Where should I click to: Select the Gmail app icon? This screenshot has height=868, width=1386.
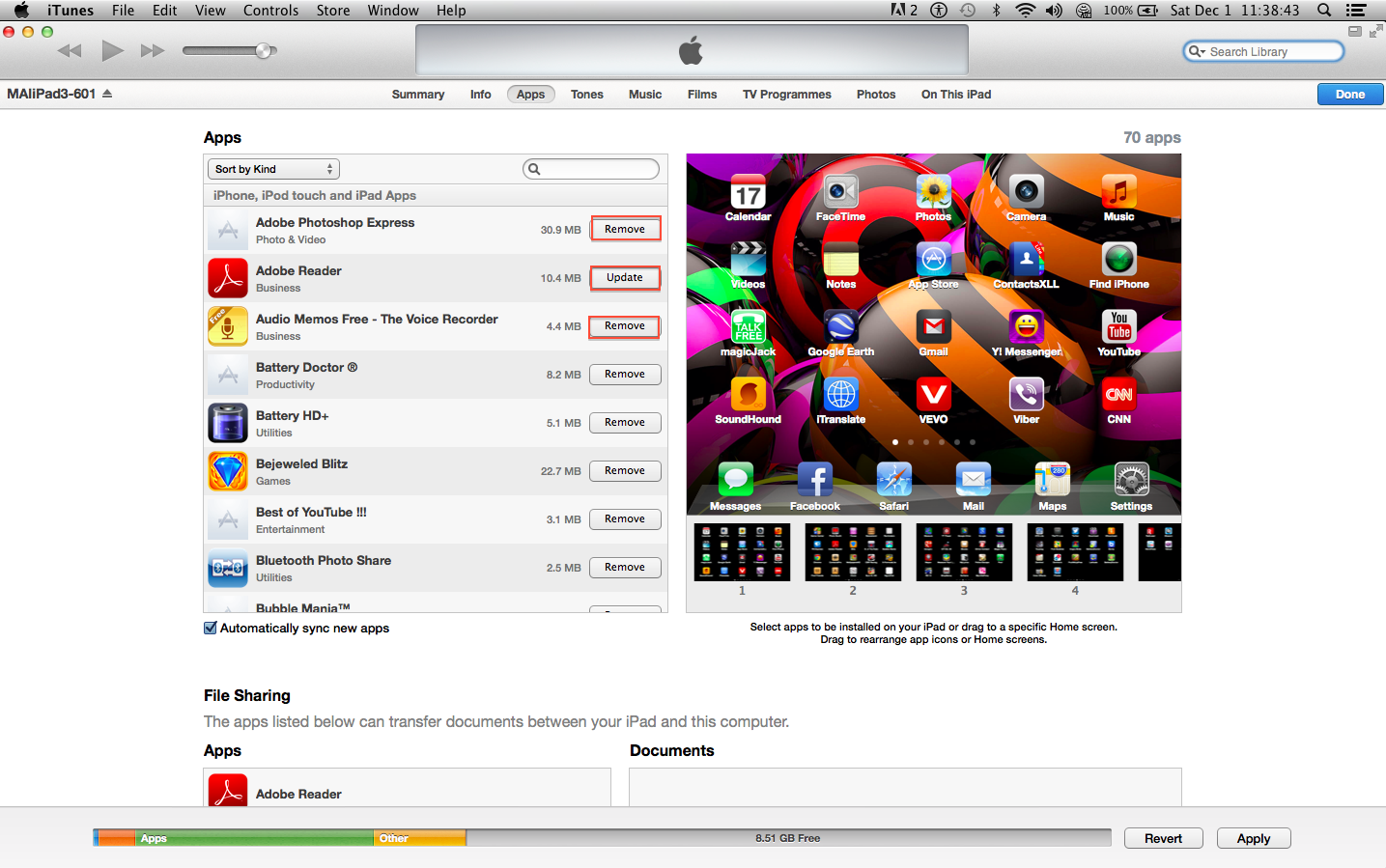coord(934,326)
